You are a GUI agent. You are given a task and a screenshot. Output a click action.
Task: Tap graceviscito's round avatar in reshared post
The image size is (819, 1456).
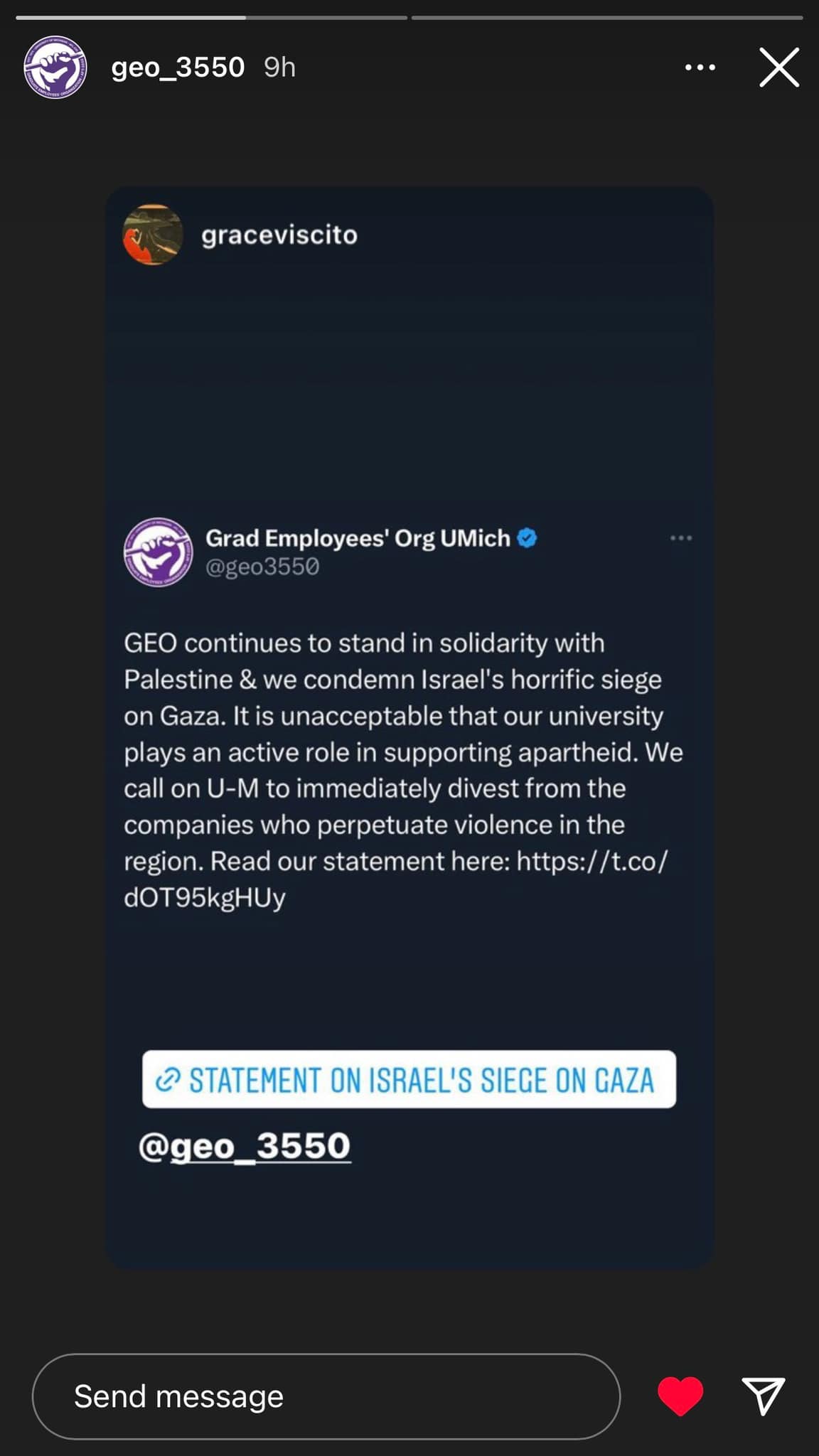click(153, 235)
